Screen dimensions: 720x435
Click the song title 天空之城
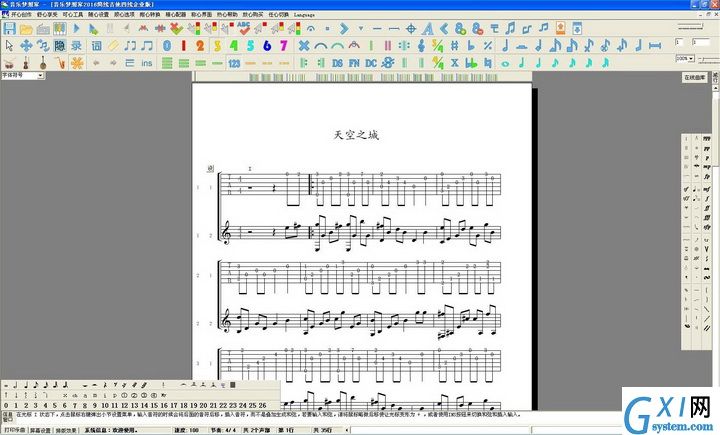[356, 135]
